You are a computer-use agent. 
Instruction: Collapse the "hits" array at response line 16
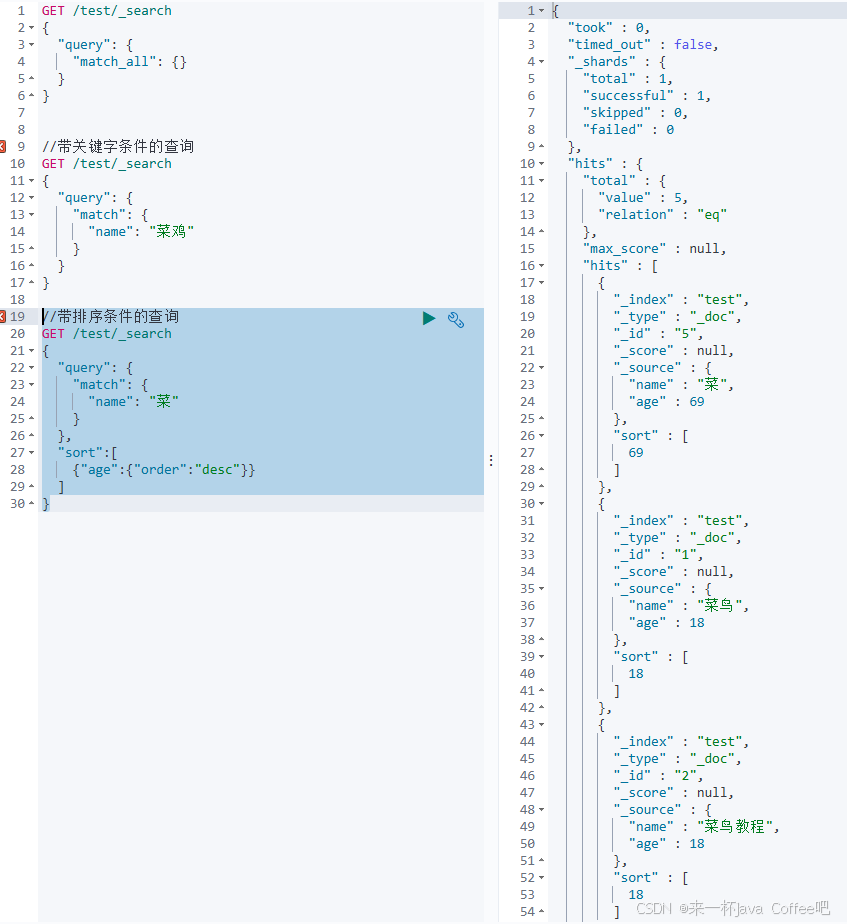(542, 266)
